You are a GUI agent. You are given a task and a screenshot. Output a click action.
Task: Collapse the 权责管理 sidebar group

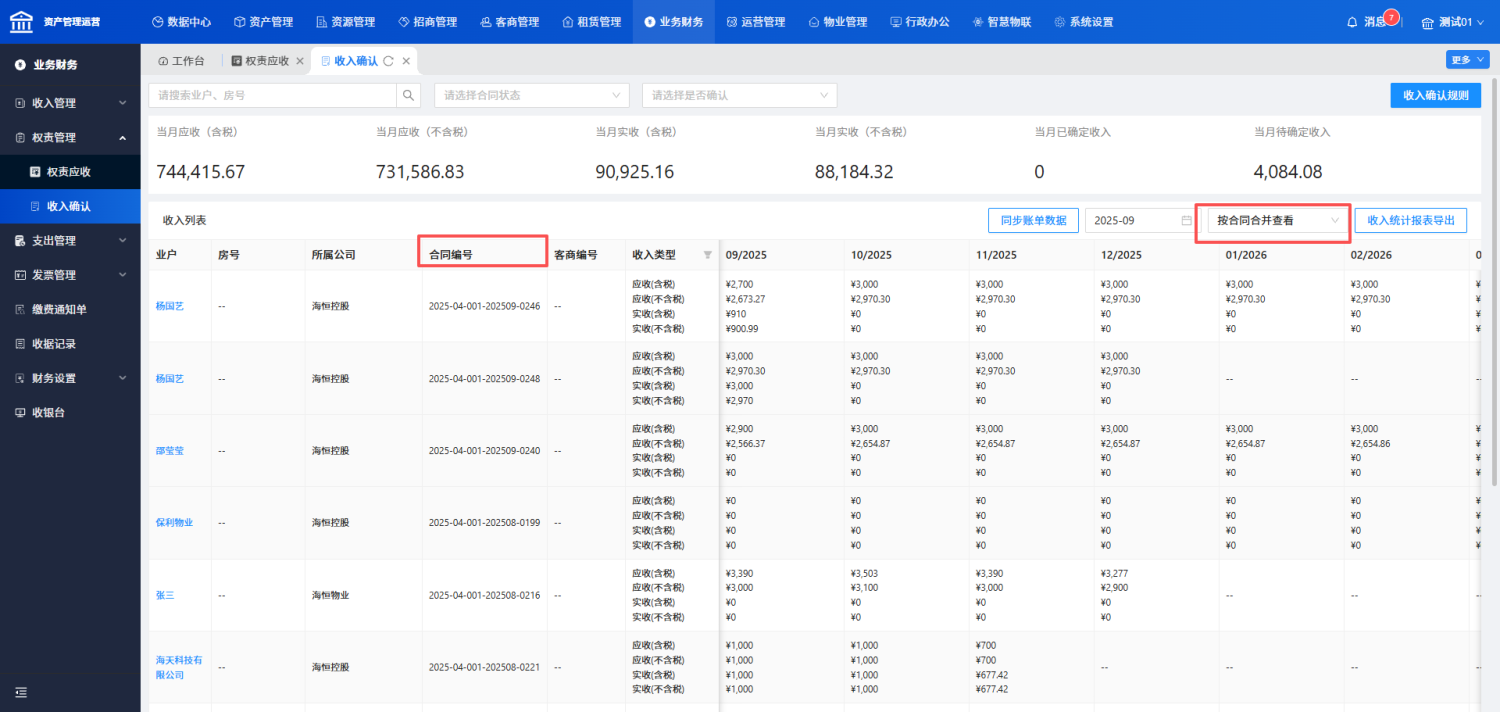point(70,137)
